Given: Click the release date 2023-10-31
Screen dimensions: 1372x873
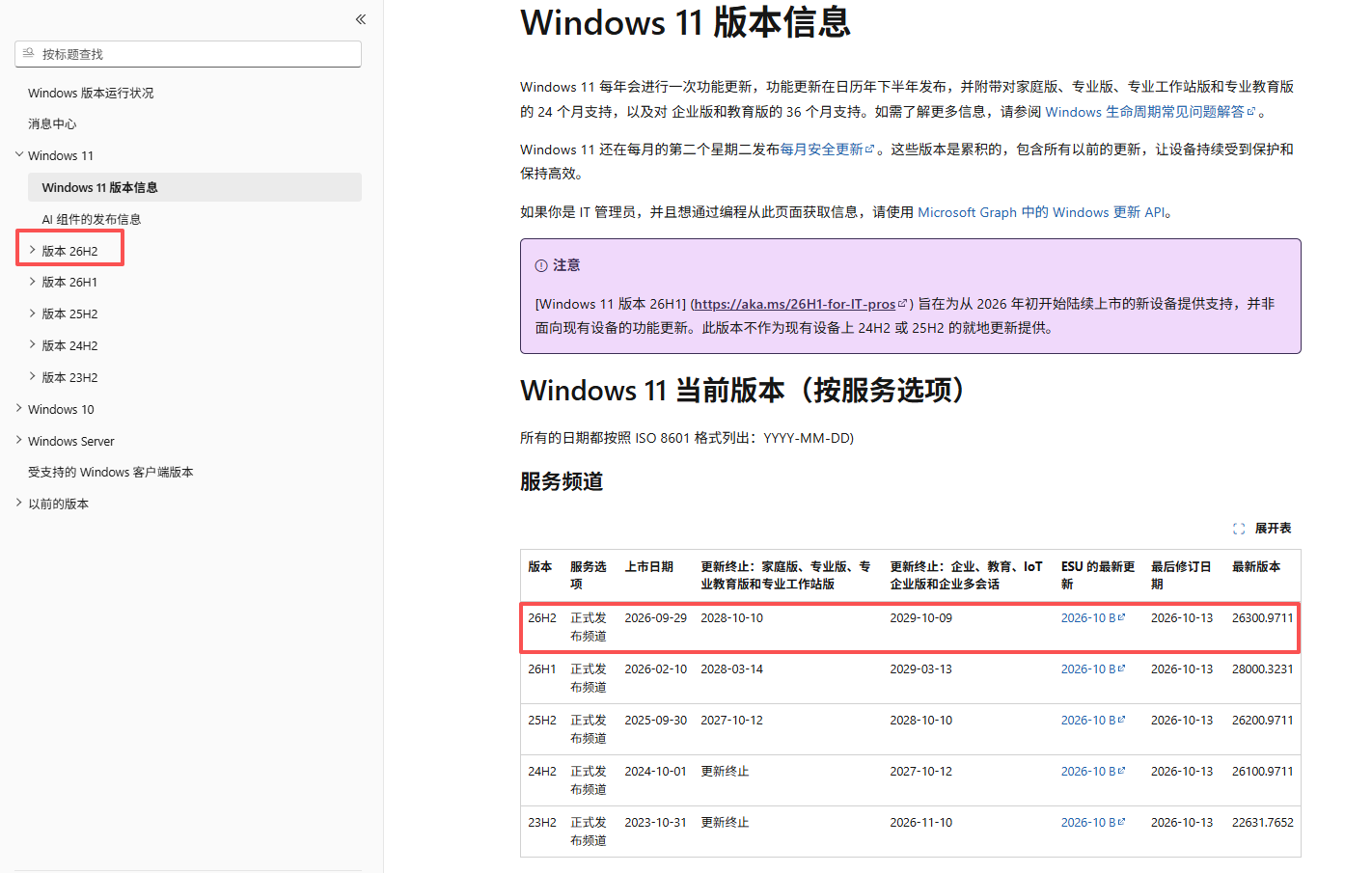Looking at the screenshot, I should pyautogui.click(x=656, y=823).
